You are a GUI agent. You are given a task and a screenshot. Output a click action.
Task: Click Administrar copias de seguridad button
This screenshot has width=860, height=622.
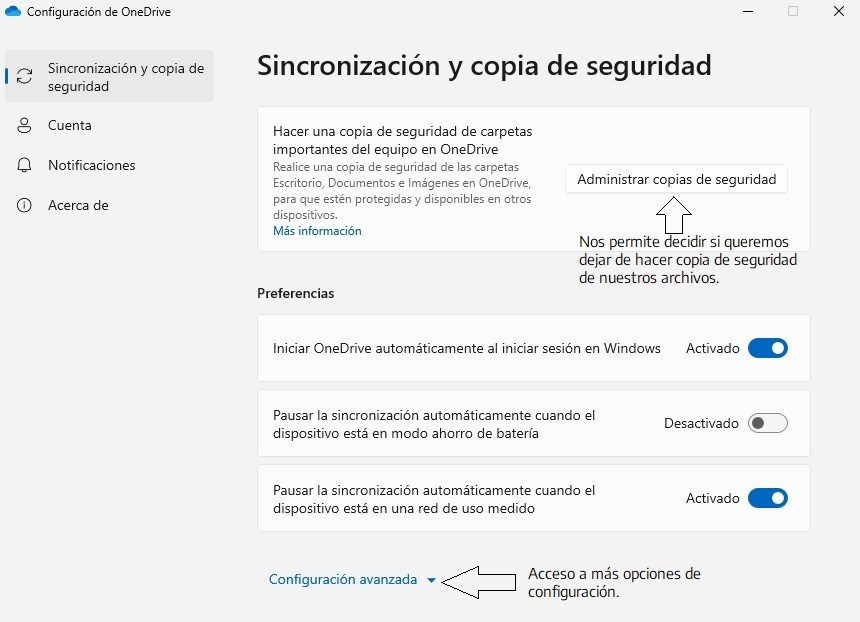click(x=676, y=179)
